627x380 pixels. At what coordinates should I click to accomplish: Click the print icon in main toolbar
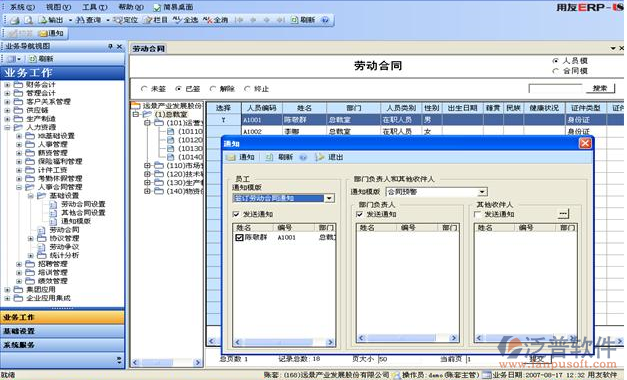coord(15,20)
